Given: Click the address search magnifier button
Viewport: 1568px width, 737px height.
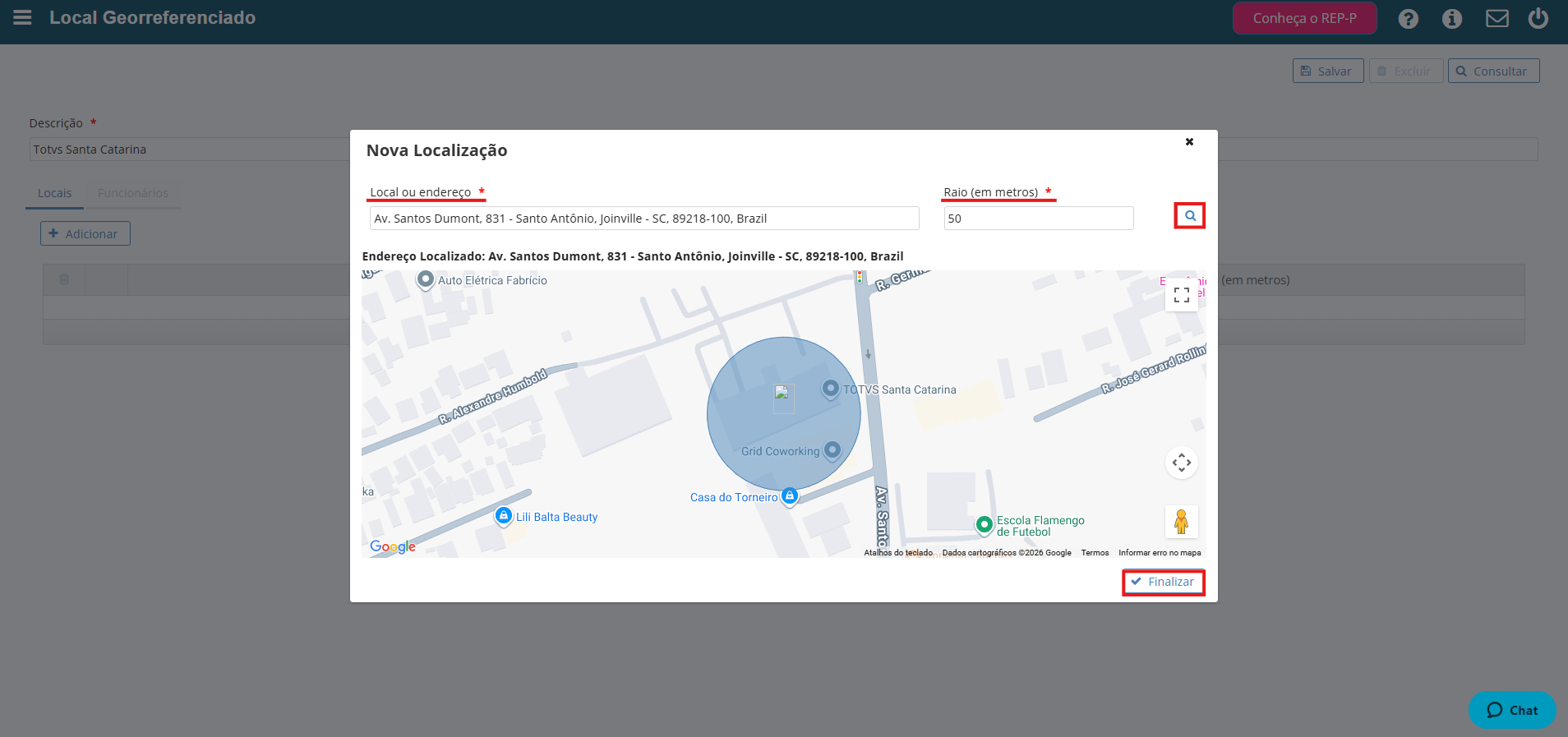Looking at the screenshot, I should [1190, 216].
